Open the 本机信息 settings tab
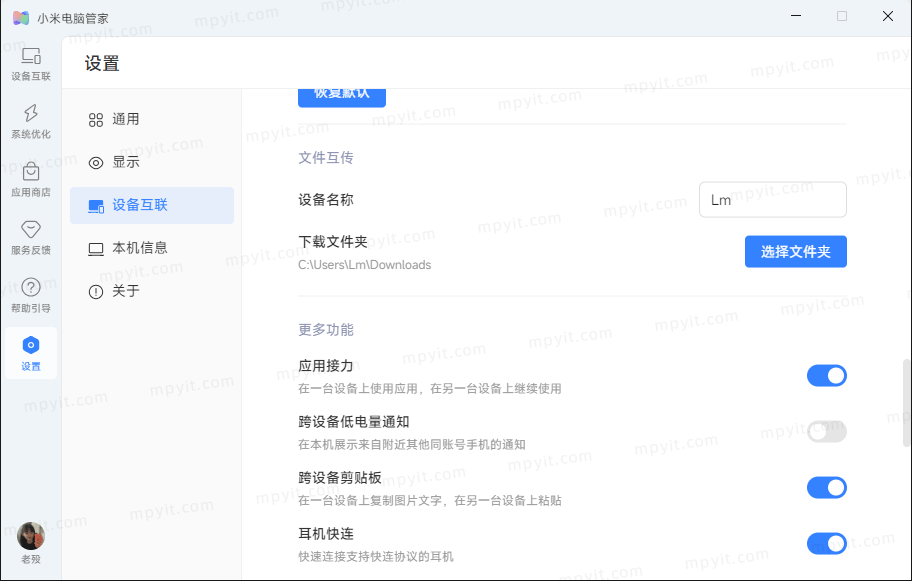 point(152,248)
